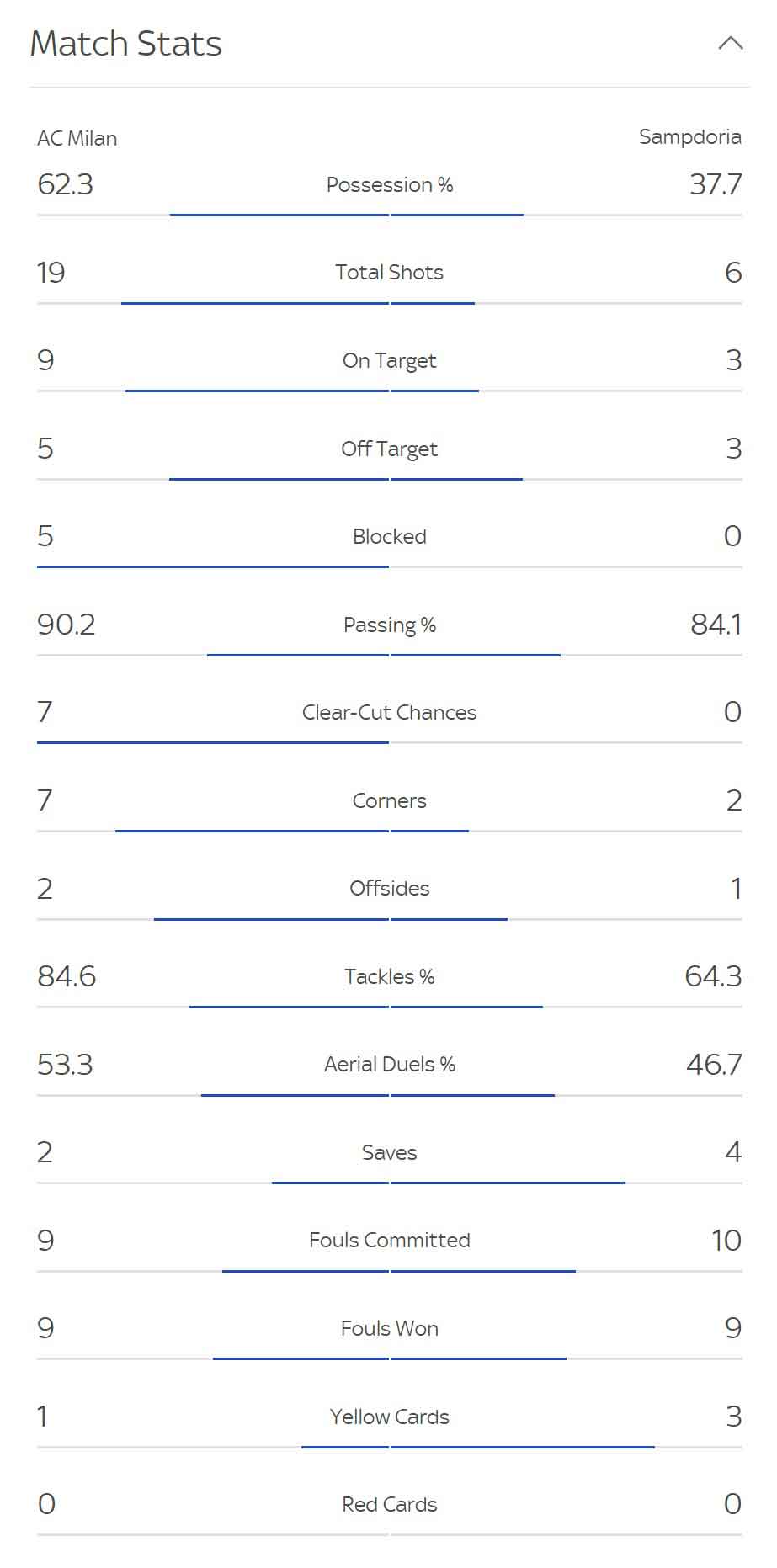This screenshot has height=1568, width=777.
Task: Collapse the Match Stats section chevron
Action: [x=730, y=44]
